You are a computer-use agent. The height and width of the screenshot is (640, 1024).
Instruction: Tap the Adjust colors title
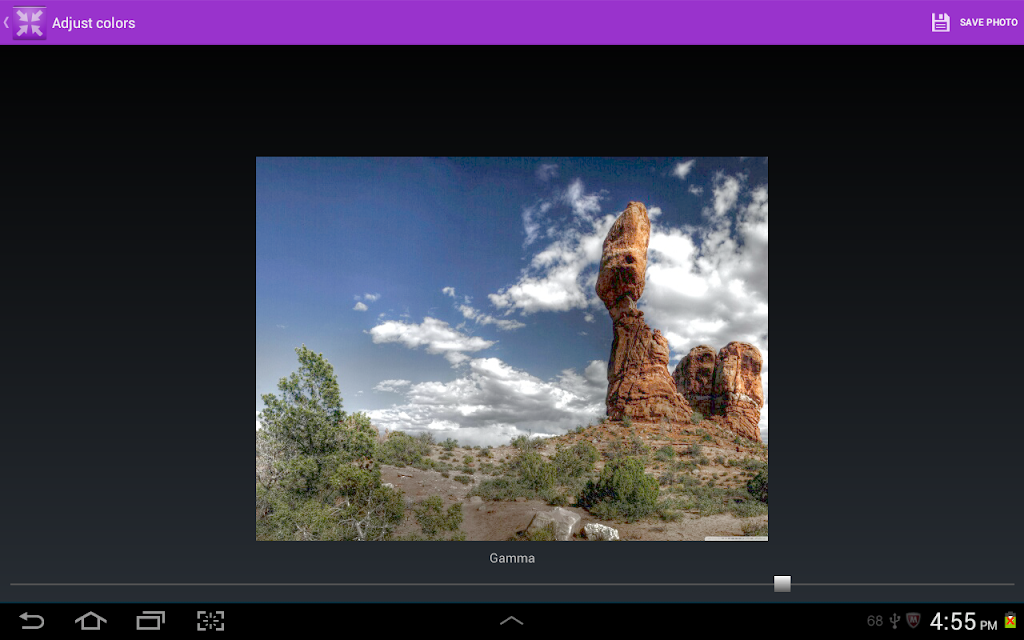pyautogui.click(x=93, y=23)
